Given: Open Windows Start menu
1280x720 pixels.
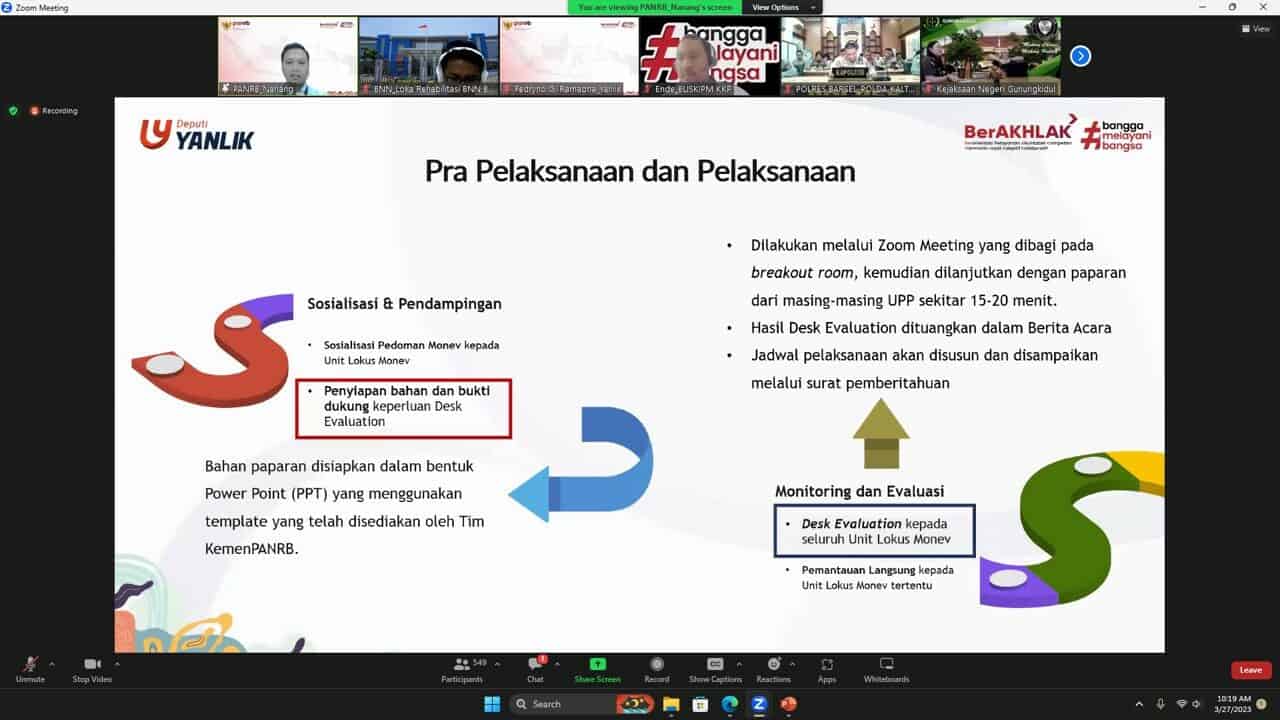Looking at the screenshot, I should coord(492,704).
